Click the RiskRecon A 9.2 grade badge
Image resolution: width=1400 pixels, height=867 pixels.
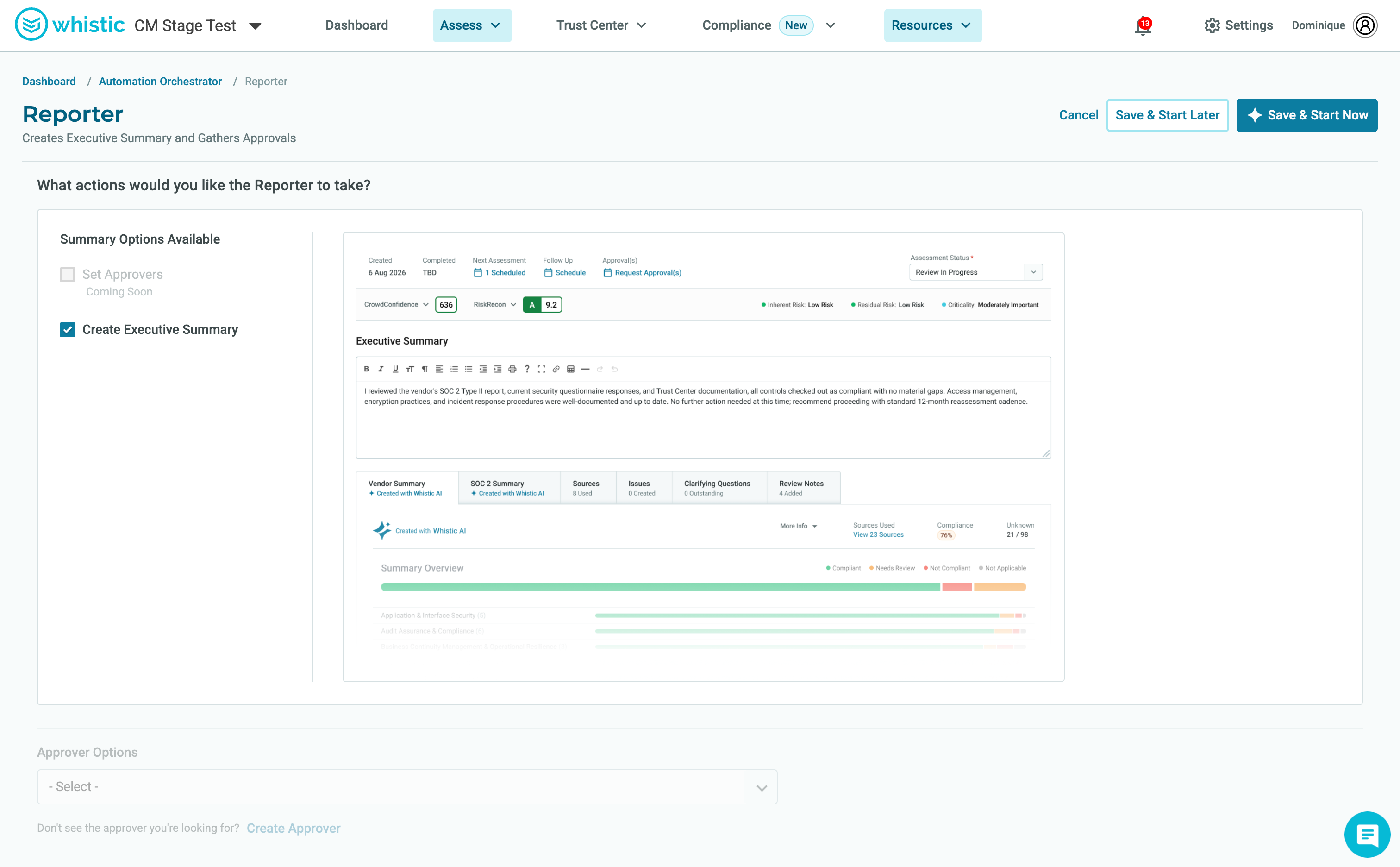pyautogui.click(x=542, y=304)
